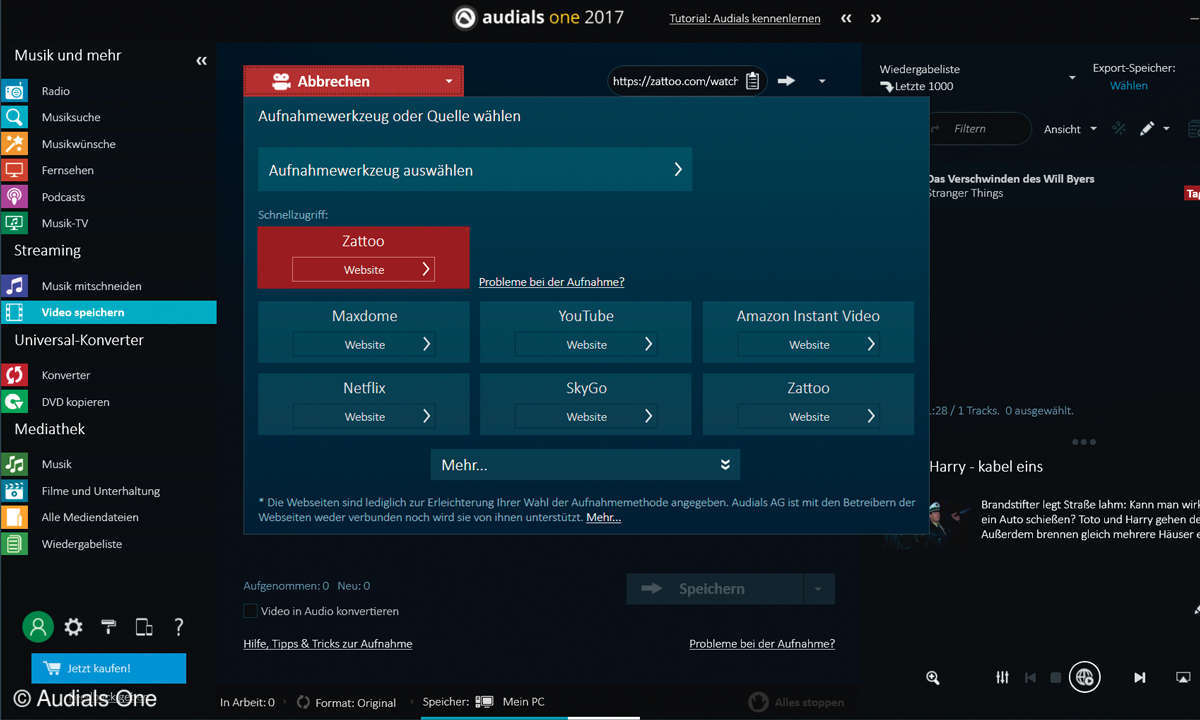
Task: Open Musiksuche in the sidebar
Action: tap(70, 117)
